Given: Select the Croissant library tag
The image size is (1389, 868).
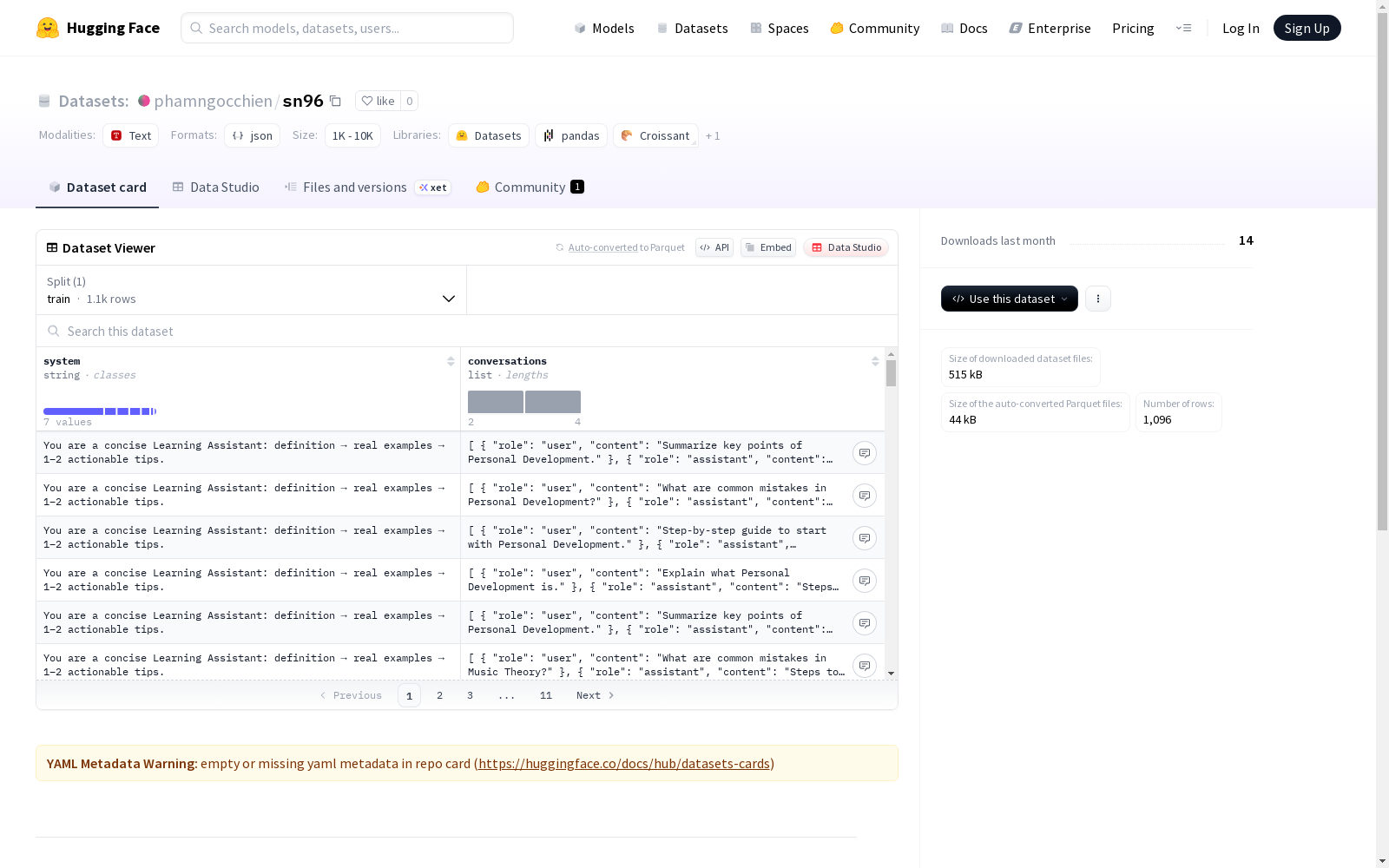Looking at the screenshot, I should click(655, 135).
